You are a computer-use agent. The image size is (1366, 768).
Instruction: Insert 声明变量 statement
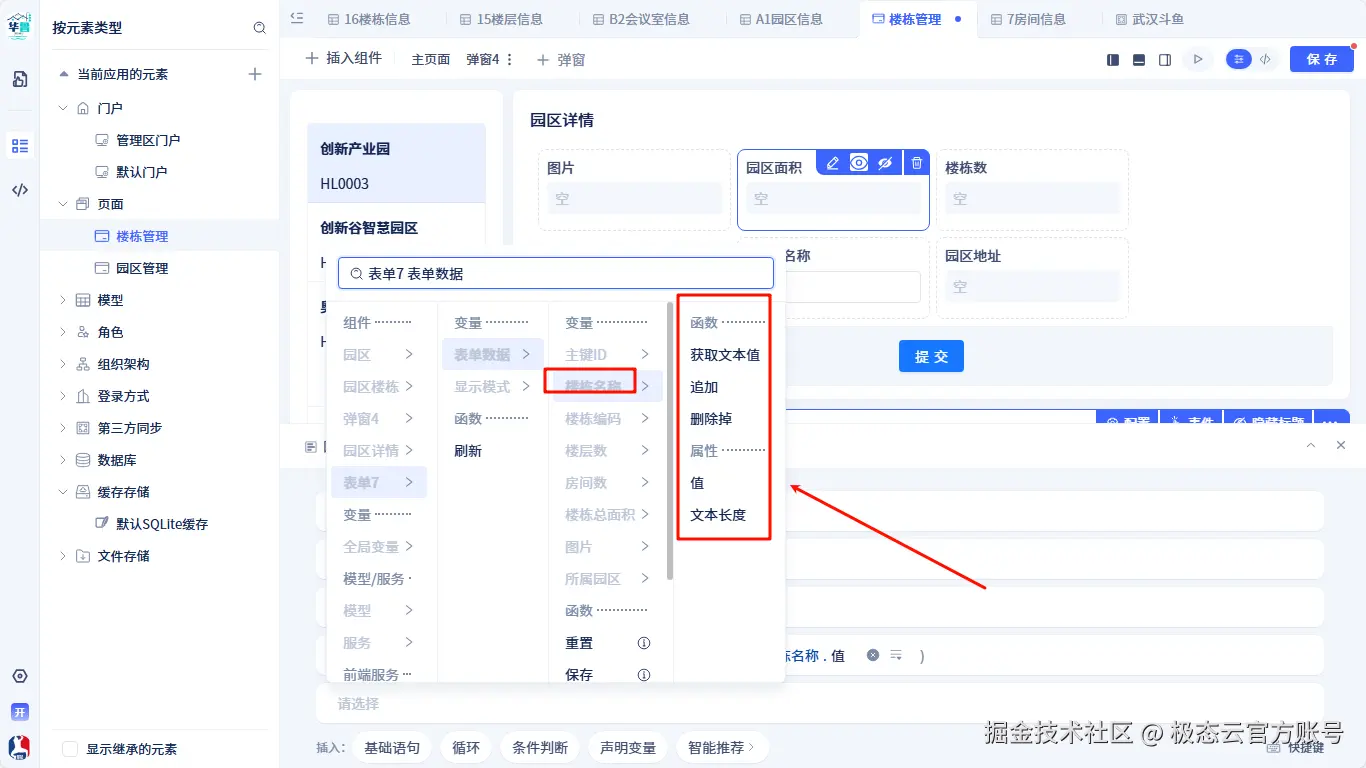(x=628, y=747)
